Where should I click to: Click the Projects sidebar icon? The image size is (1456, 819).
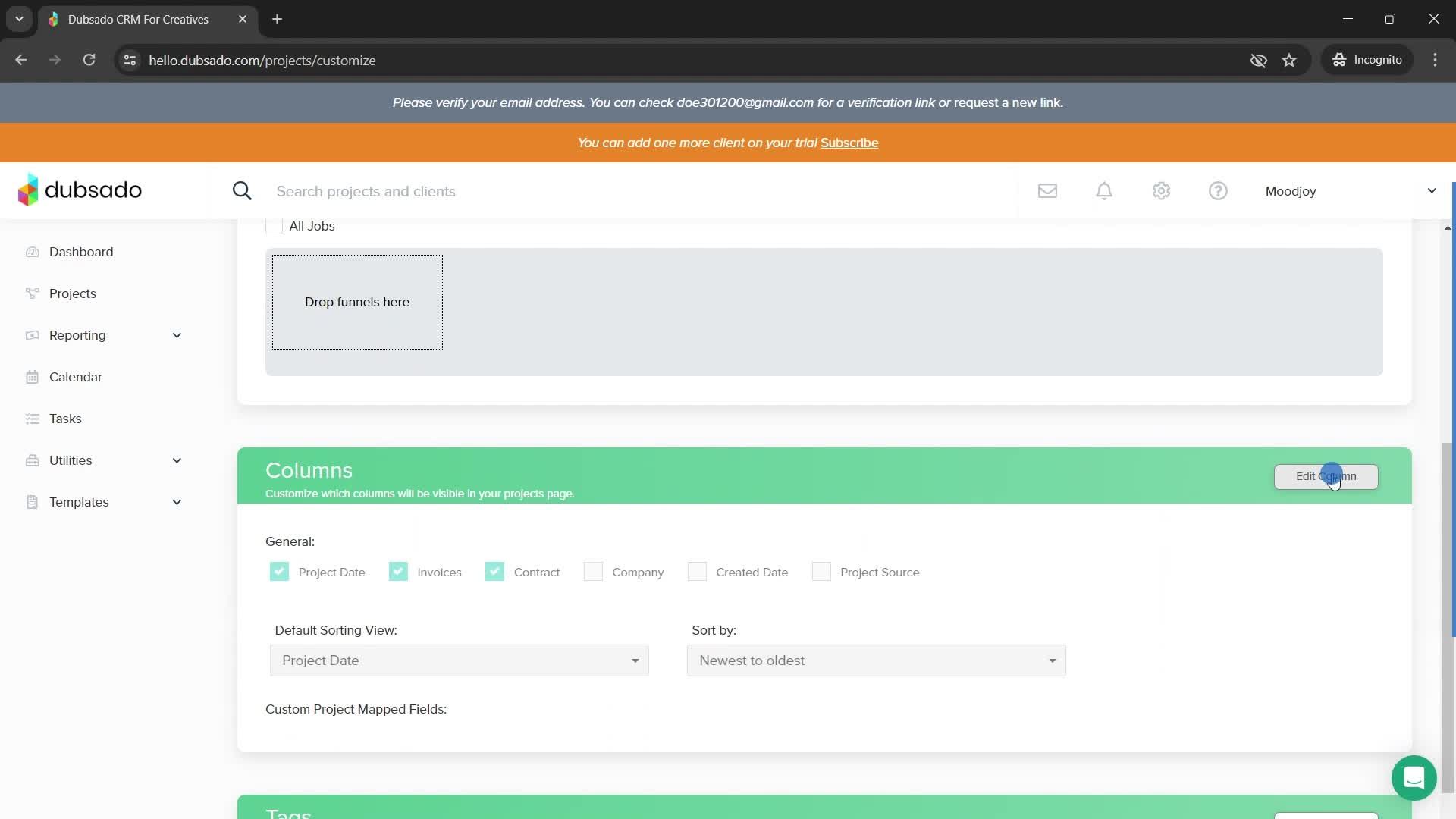tap(32, 293)
